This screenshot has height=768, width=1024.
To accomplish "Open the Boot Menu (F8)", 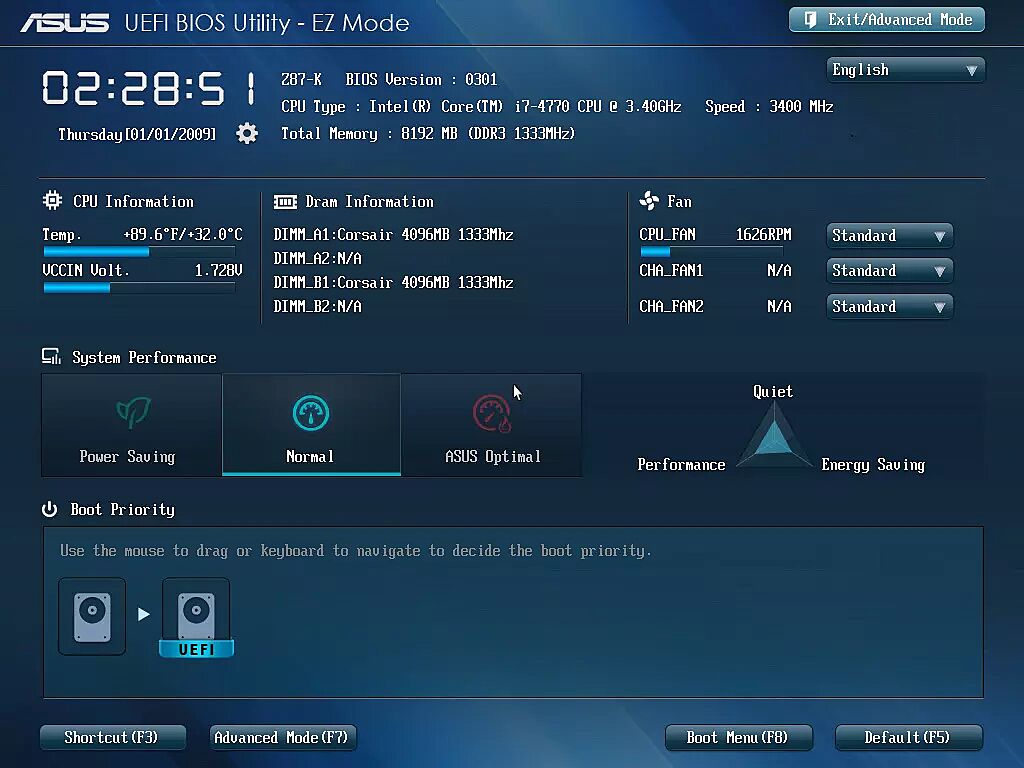I will tap(738, 737).
